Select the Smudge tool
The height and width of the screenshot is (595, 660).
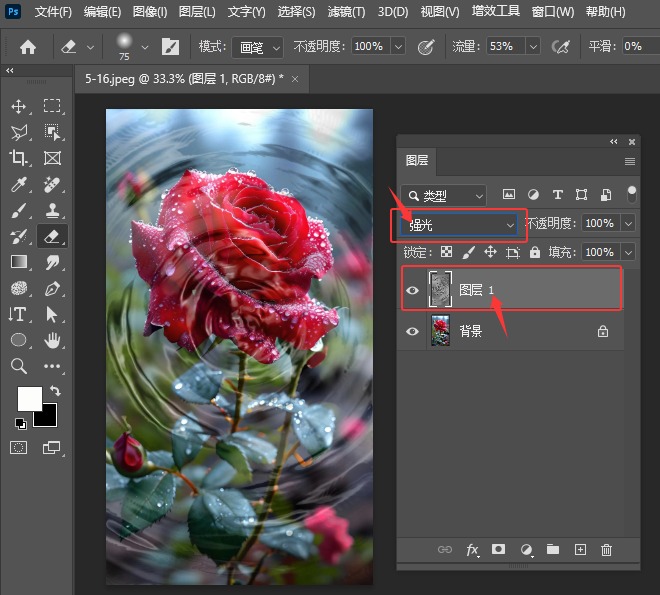click(x=52, y=263)
